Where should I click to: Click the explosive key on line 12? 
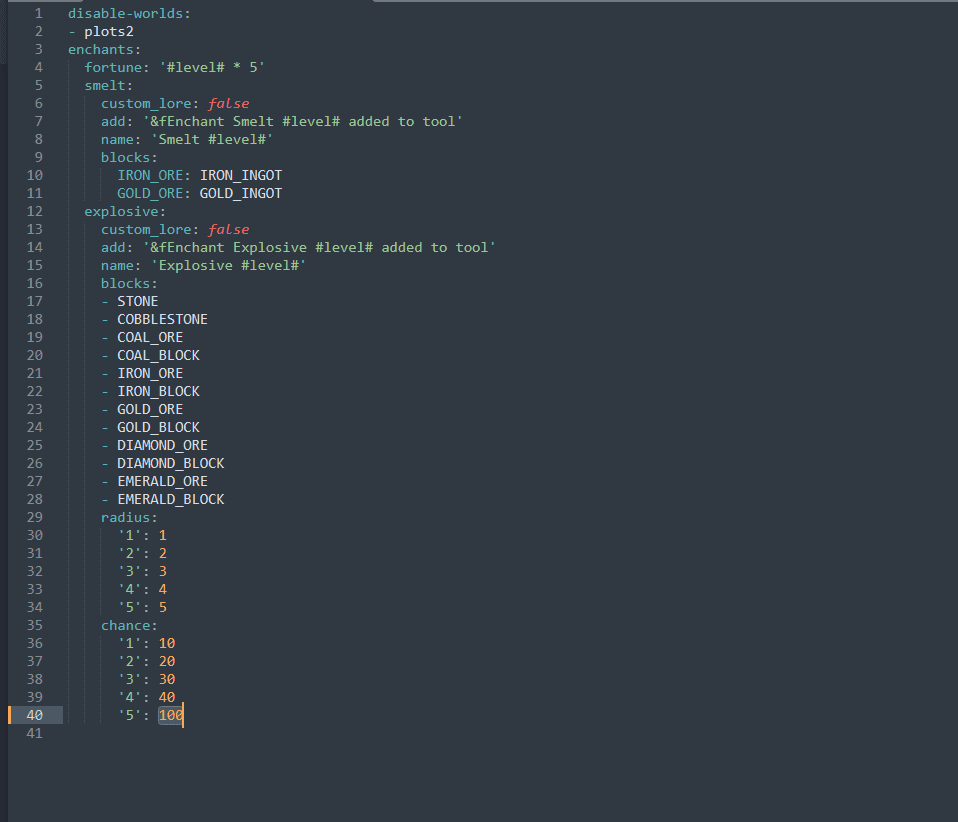click(x=124, y=211)
